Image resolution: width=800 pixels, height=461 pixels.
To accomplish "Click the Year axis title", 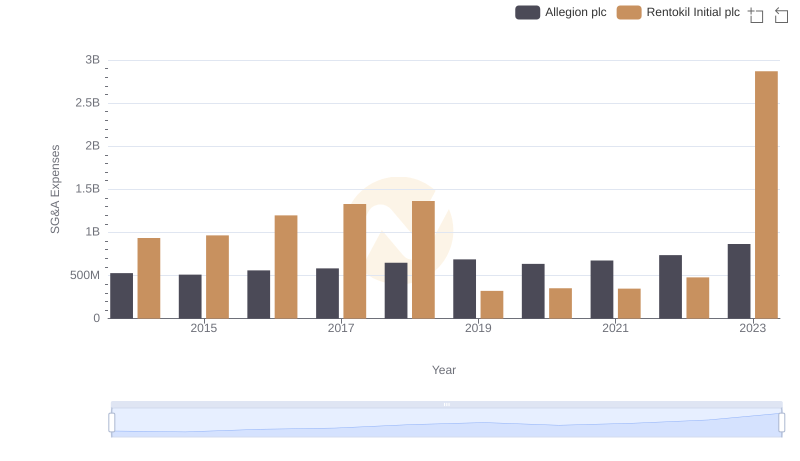I will 444,370.
